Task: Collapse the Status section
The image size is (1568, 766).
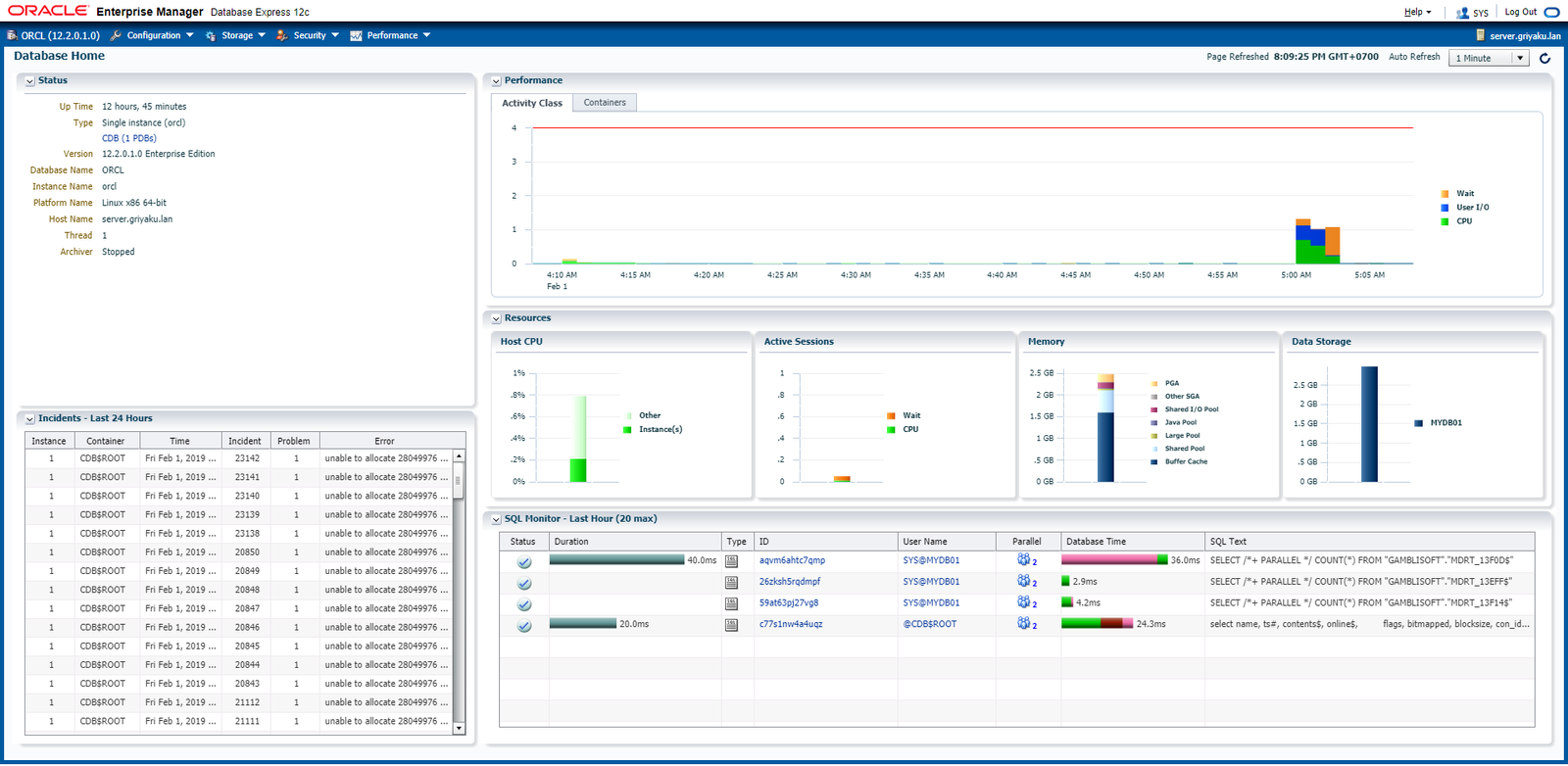Action: pos(30,81)
